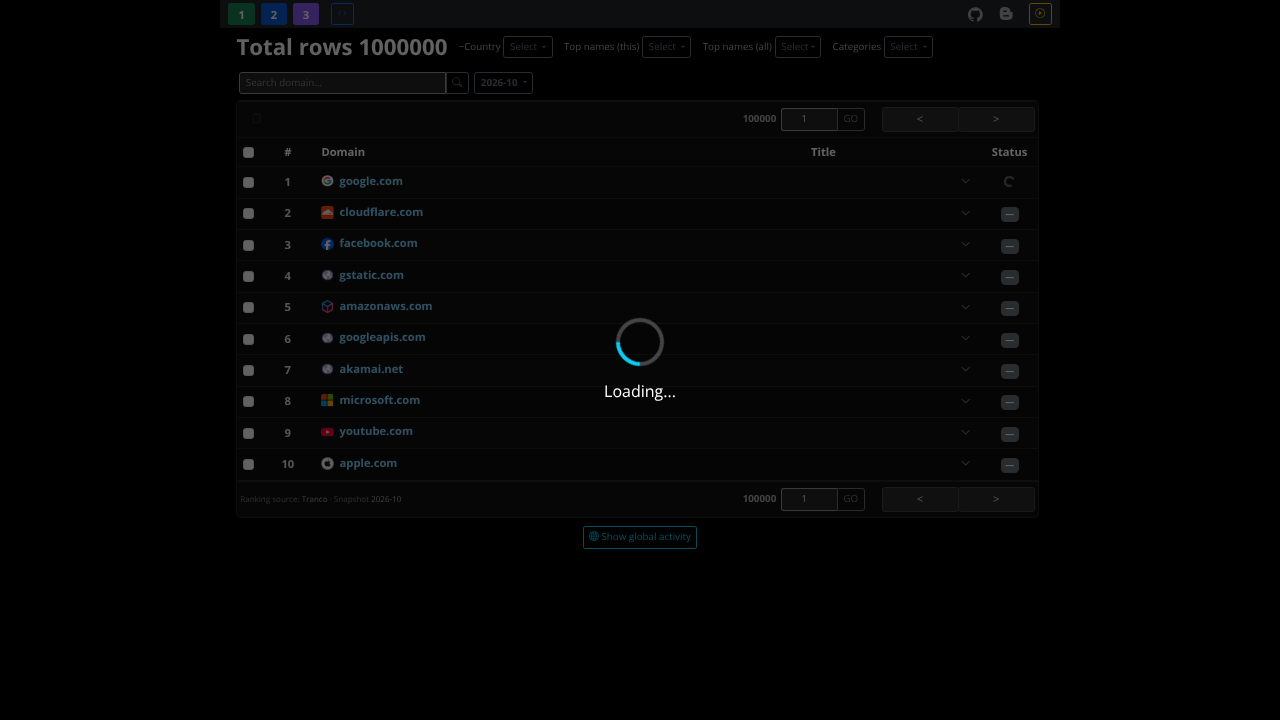
Task: Click the Title column header
Action: pyautogui.click(x=823, y=152)
